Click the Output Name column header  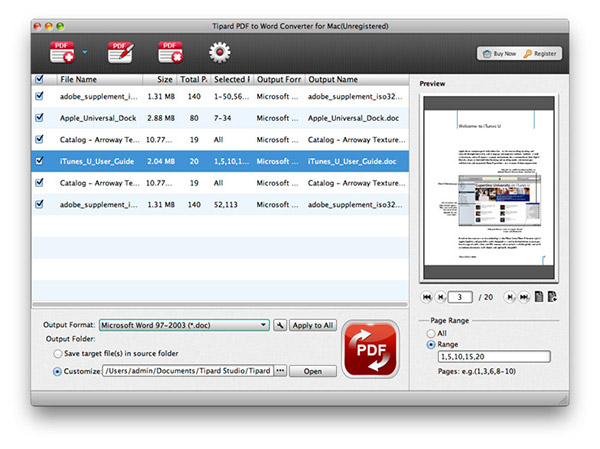(357, 79)
